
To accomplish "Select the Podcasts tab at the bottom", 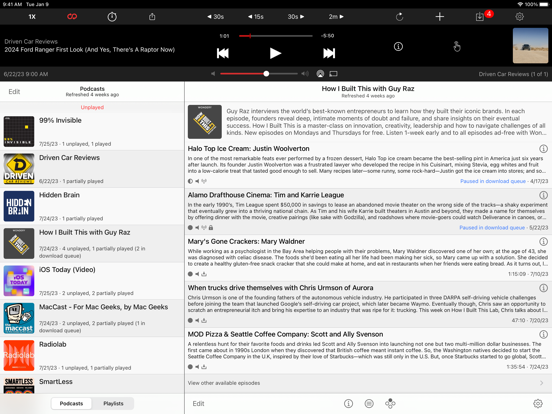I will pyautogui.click(x=71, y=403).
